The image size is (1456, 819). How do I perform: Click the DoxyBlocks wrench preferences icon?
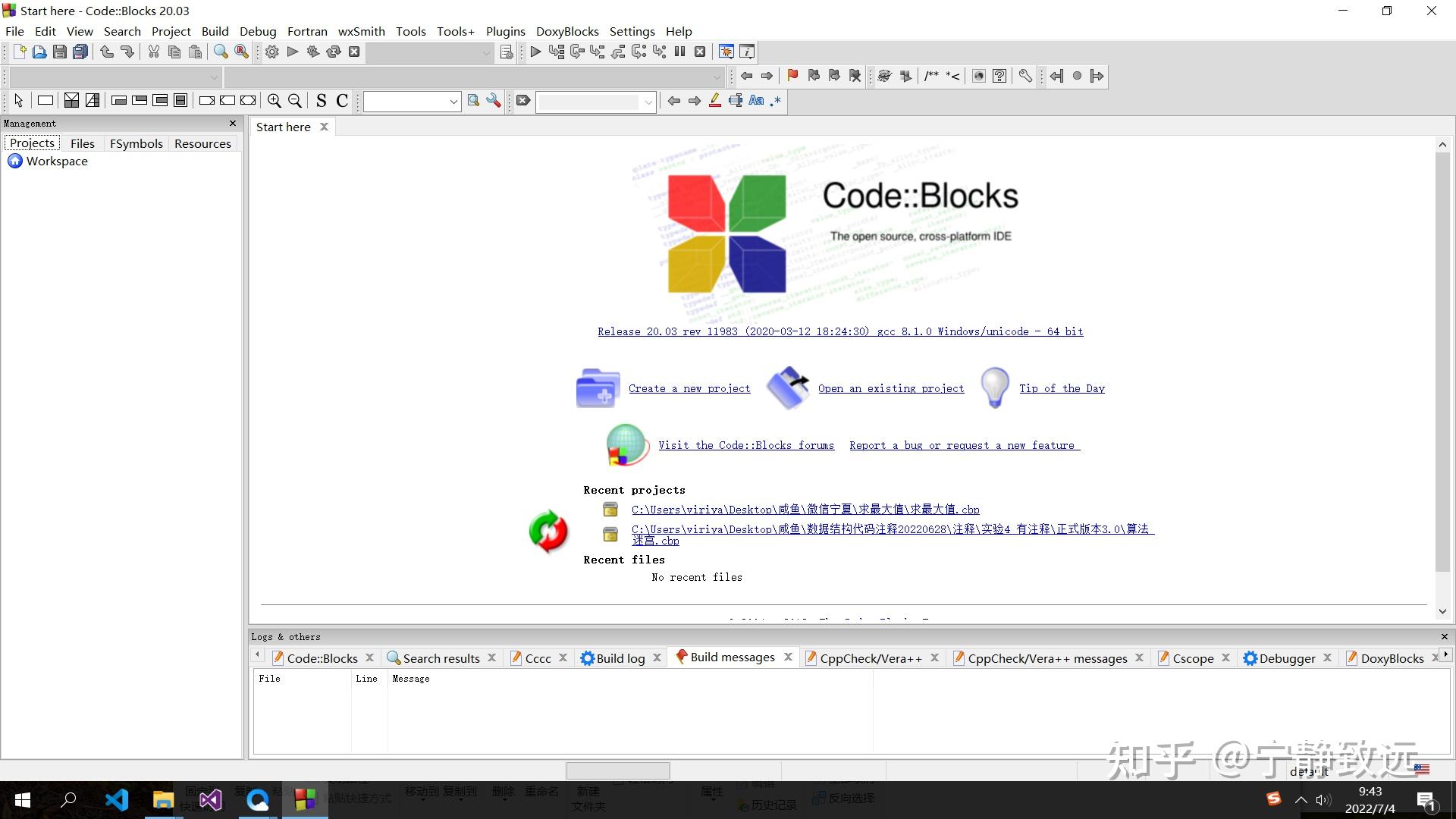pyautogui.click(x=1025, y=76)
